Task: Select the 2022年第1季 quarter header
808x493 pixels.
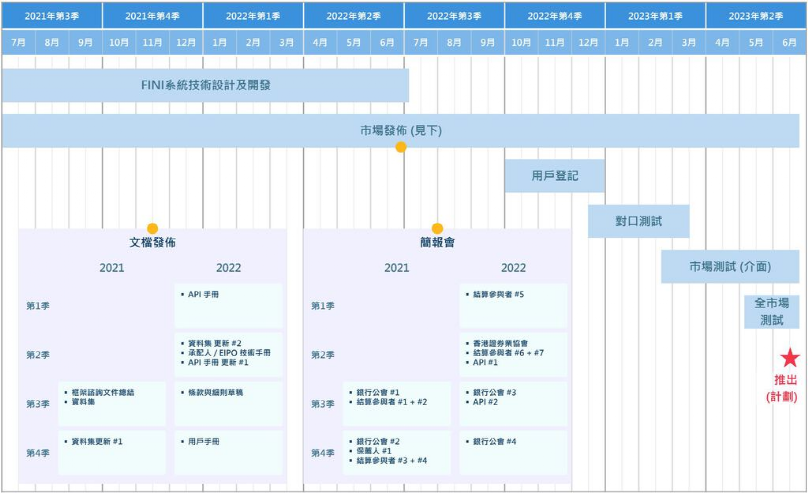Action: click(x=253, y=16)
